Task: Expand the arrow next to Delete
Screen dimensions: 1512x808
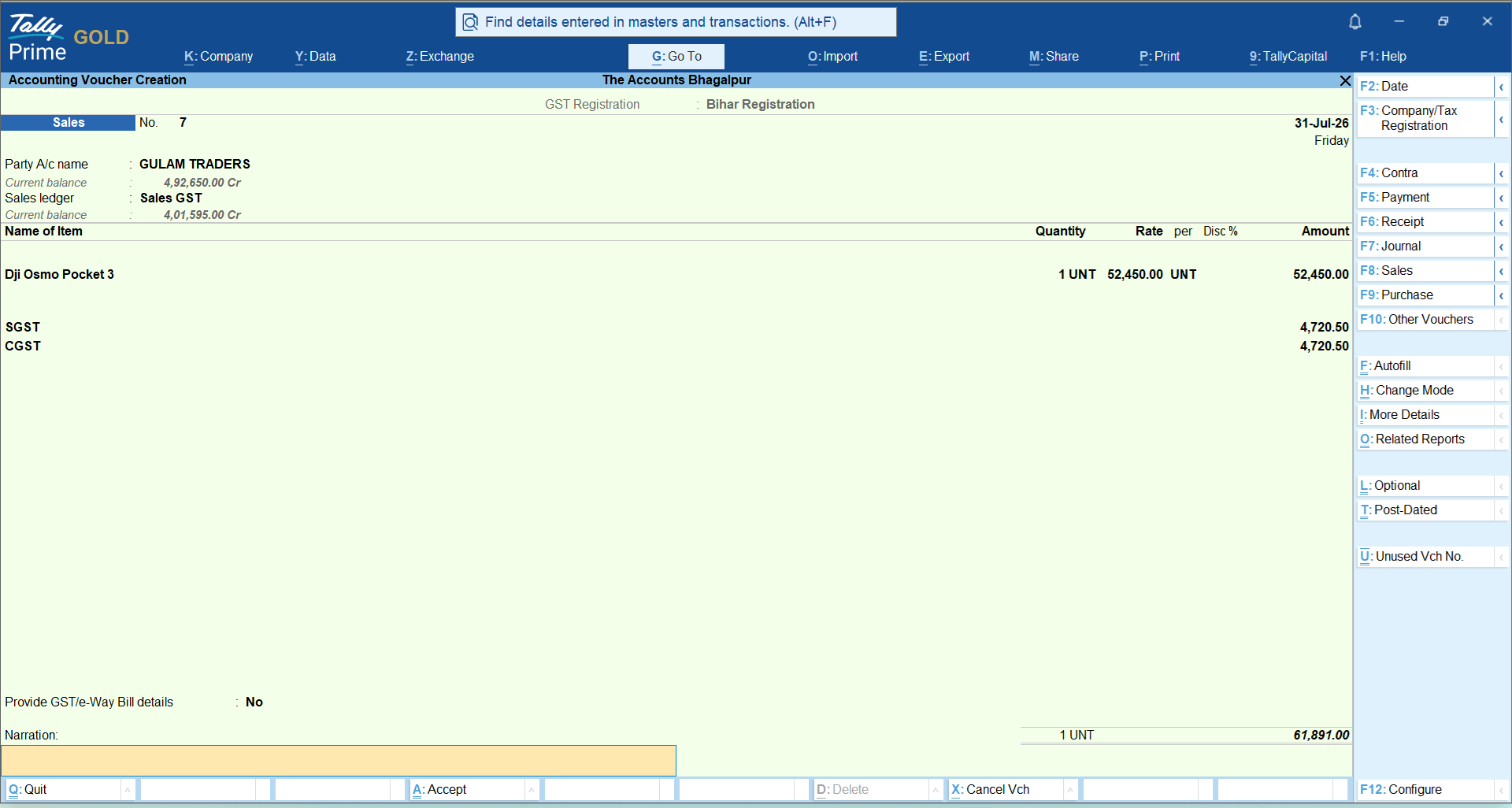Action: pyautogui.click(x=936, y=790)
